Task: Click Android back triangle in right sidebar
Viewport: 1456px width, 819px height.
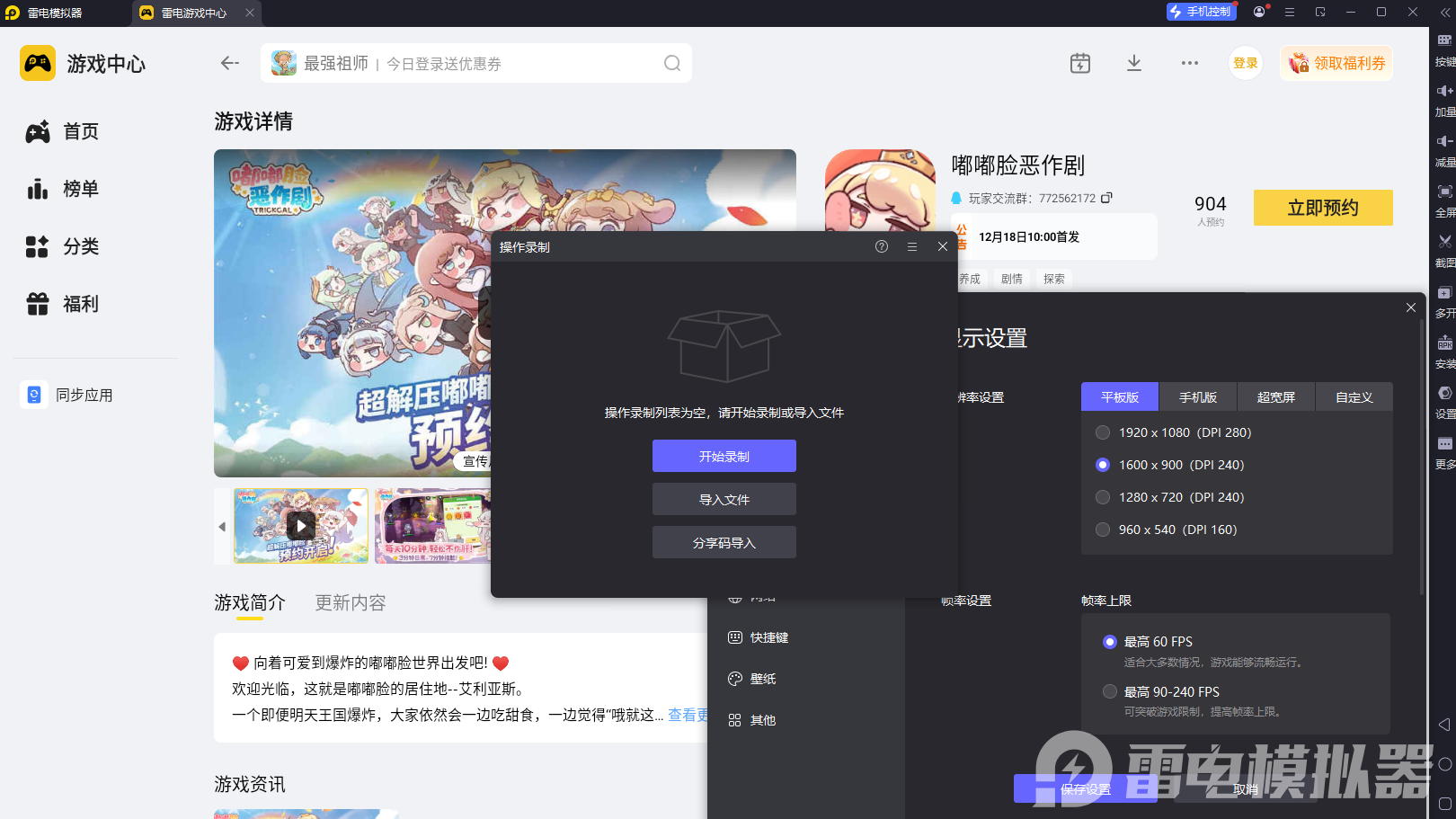Action: click(x=1444, y=724)
